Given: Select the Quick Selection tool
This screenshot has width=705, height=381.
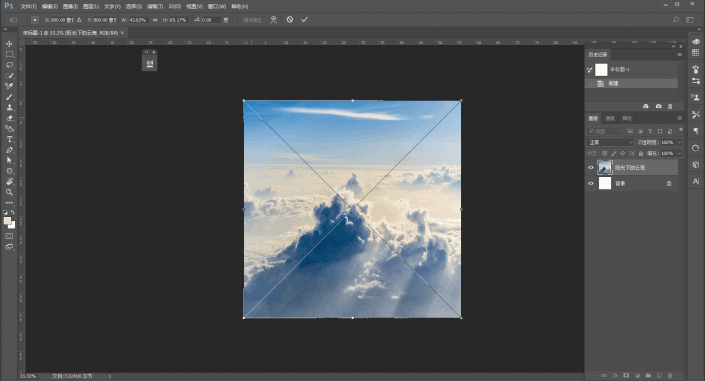Looking at the screenshot, I should tap(9, 76).
